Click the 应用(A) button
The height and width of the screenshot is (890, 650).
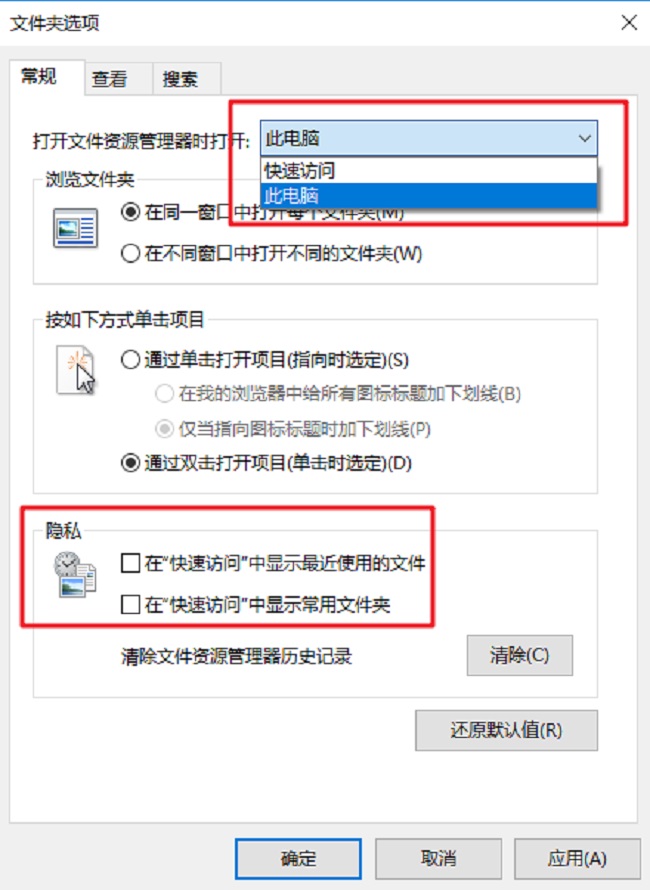click(x=577, y=859)
